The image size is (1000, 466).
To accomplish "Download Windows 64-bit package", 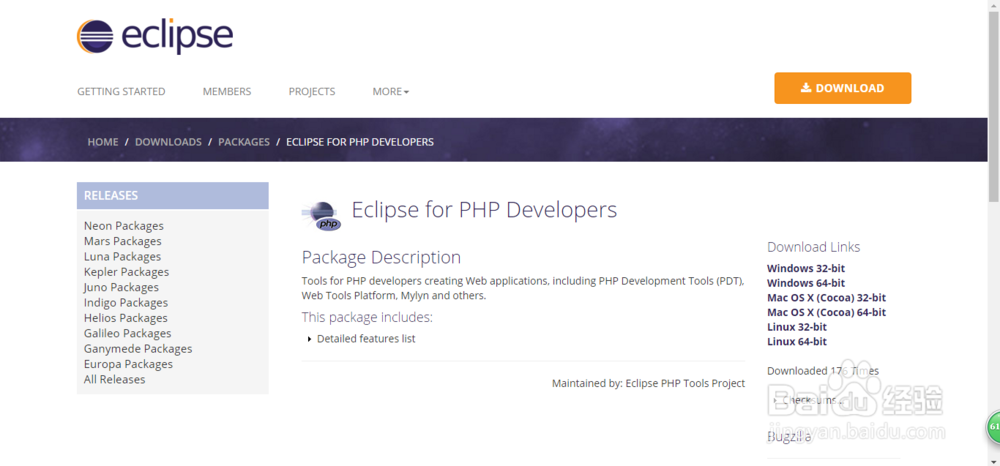I will [x=806, y=283].
